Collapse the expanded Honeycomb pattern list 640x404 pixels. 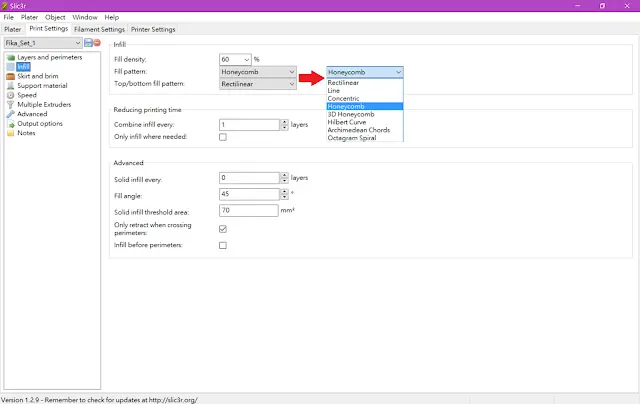[x=365, y=72]
